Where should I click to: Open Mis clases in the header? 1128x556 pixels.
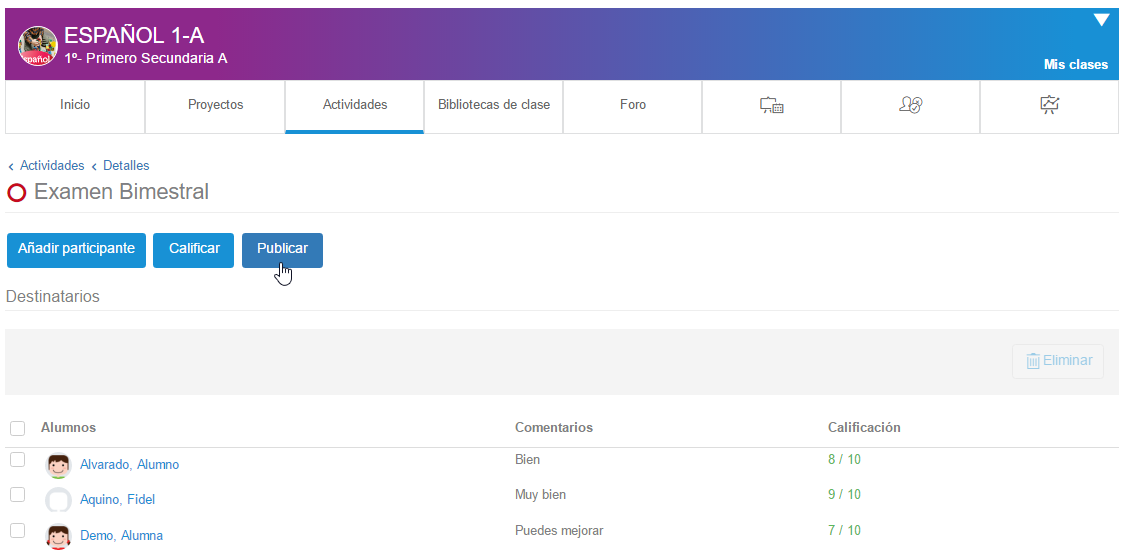click(1075, 65)
